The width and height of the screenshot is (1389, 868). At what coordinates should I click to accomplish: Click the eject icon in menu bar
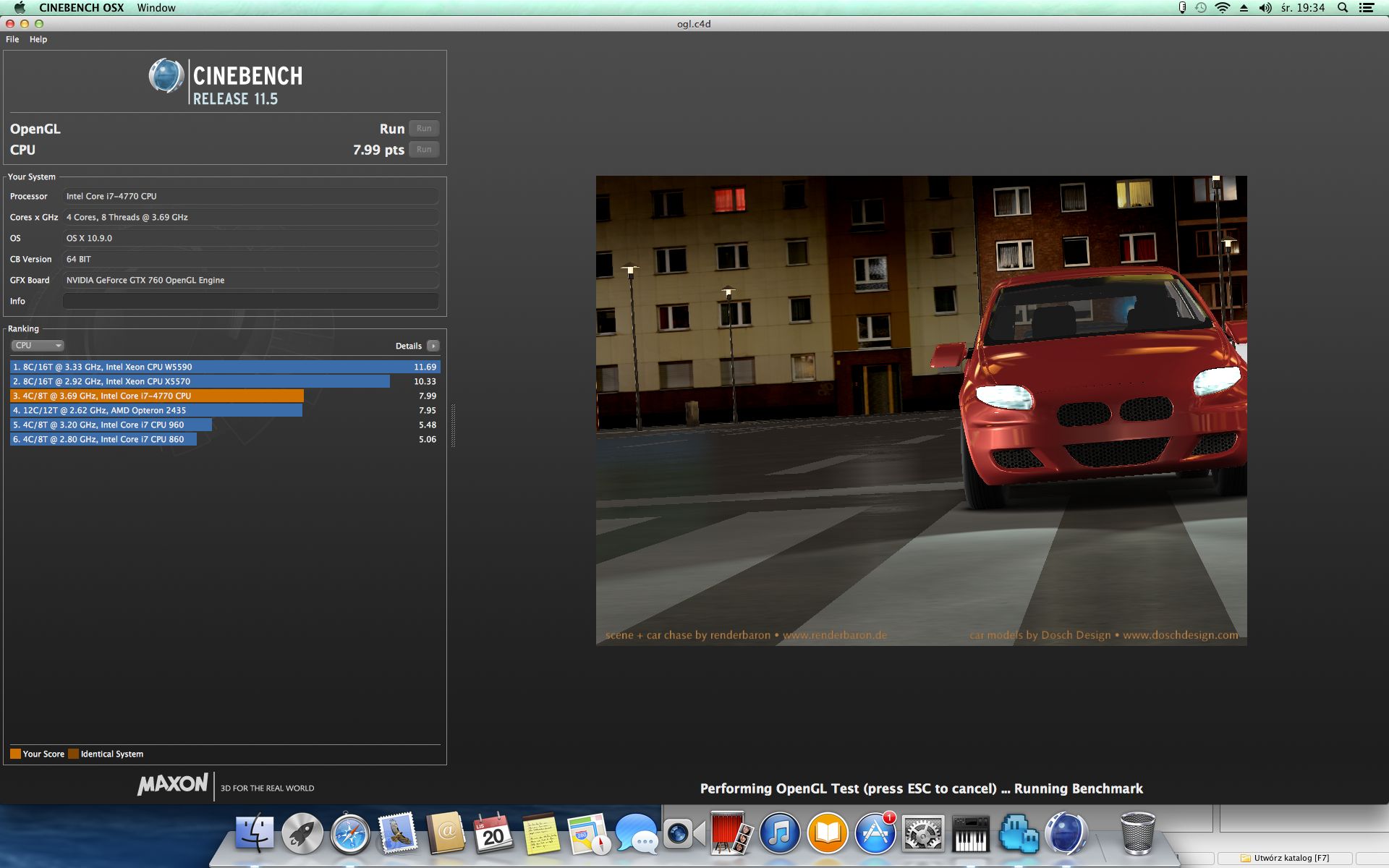1244,8
